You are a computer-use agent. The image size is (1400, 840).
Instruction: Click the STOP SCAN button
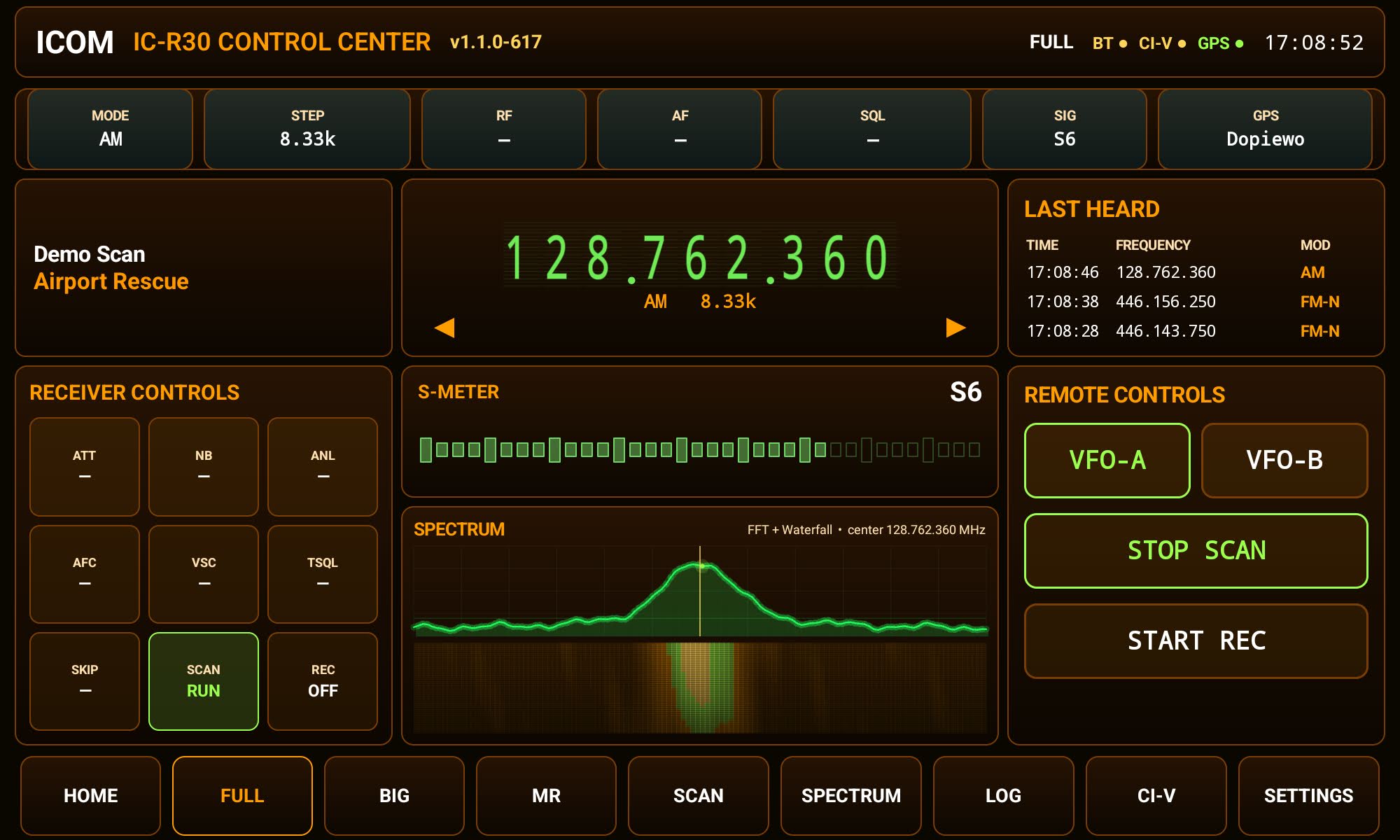(1196, 551)
